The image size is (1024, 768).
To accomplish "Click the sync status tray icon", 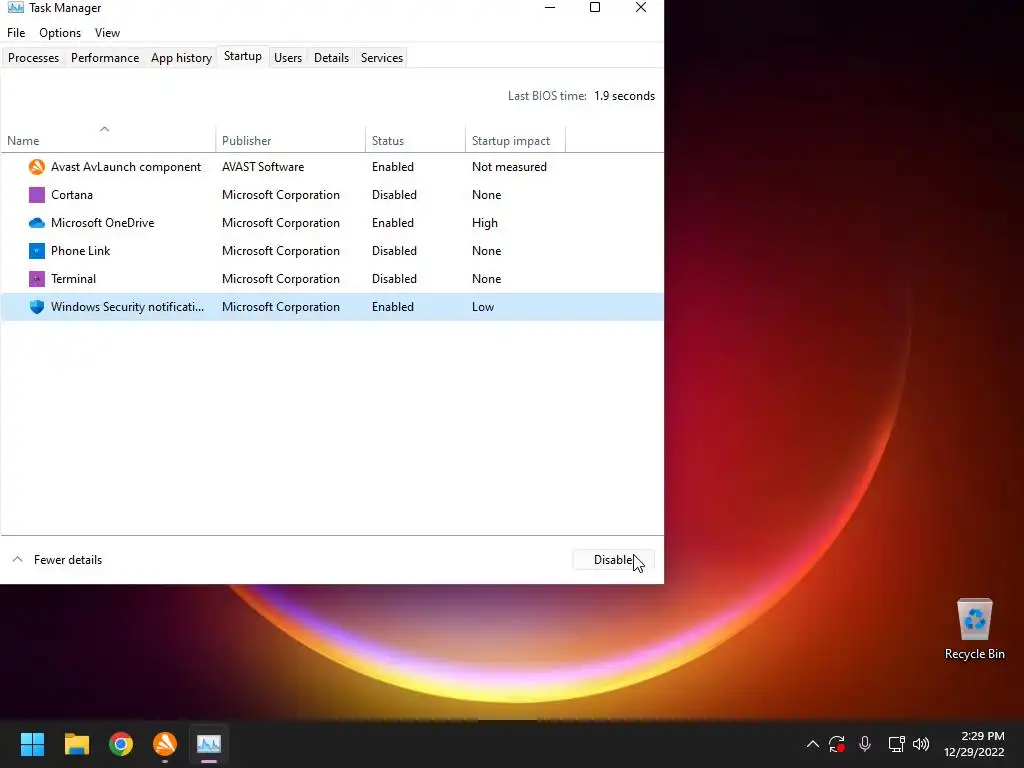I will 837,744.
